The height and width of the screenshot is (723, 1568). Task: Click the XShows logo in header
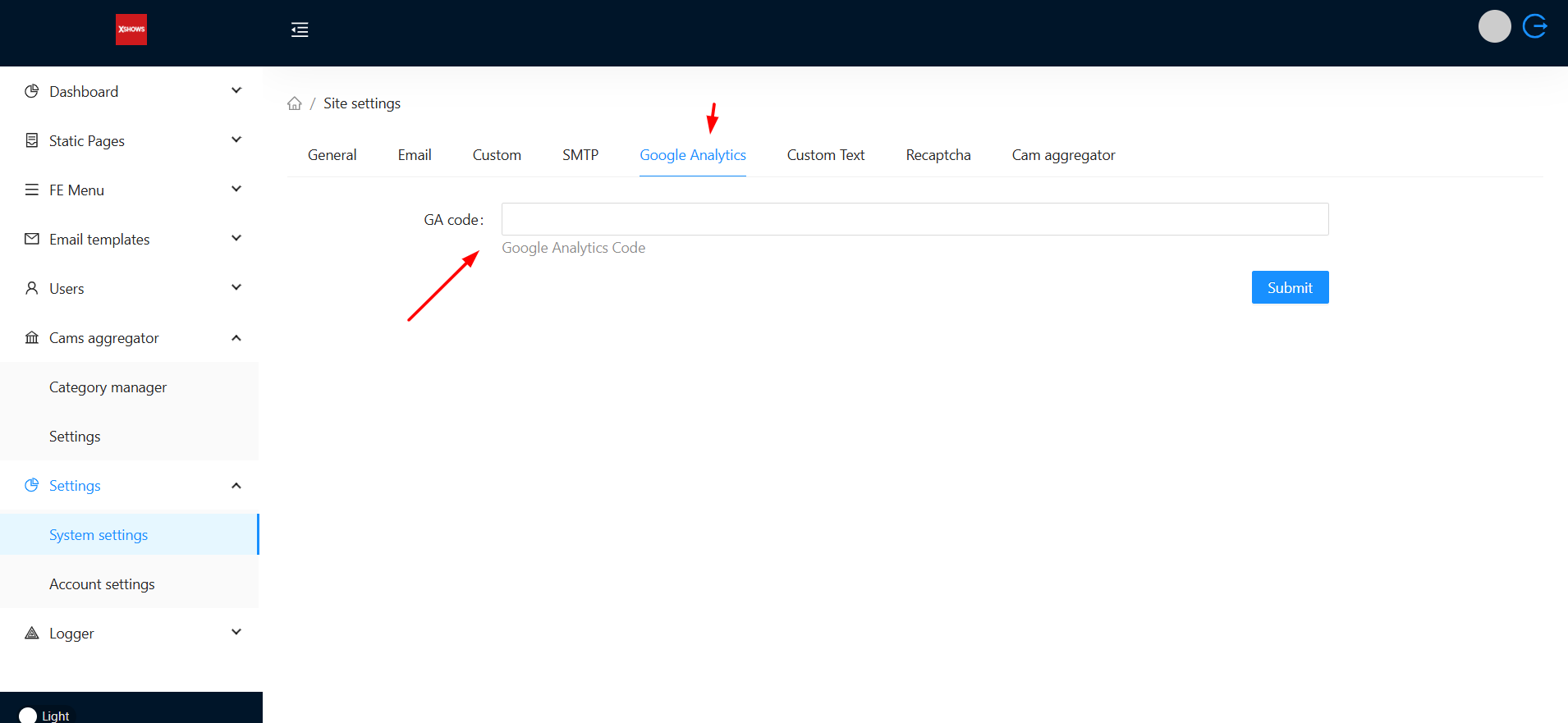tap(131, 30)
